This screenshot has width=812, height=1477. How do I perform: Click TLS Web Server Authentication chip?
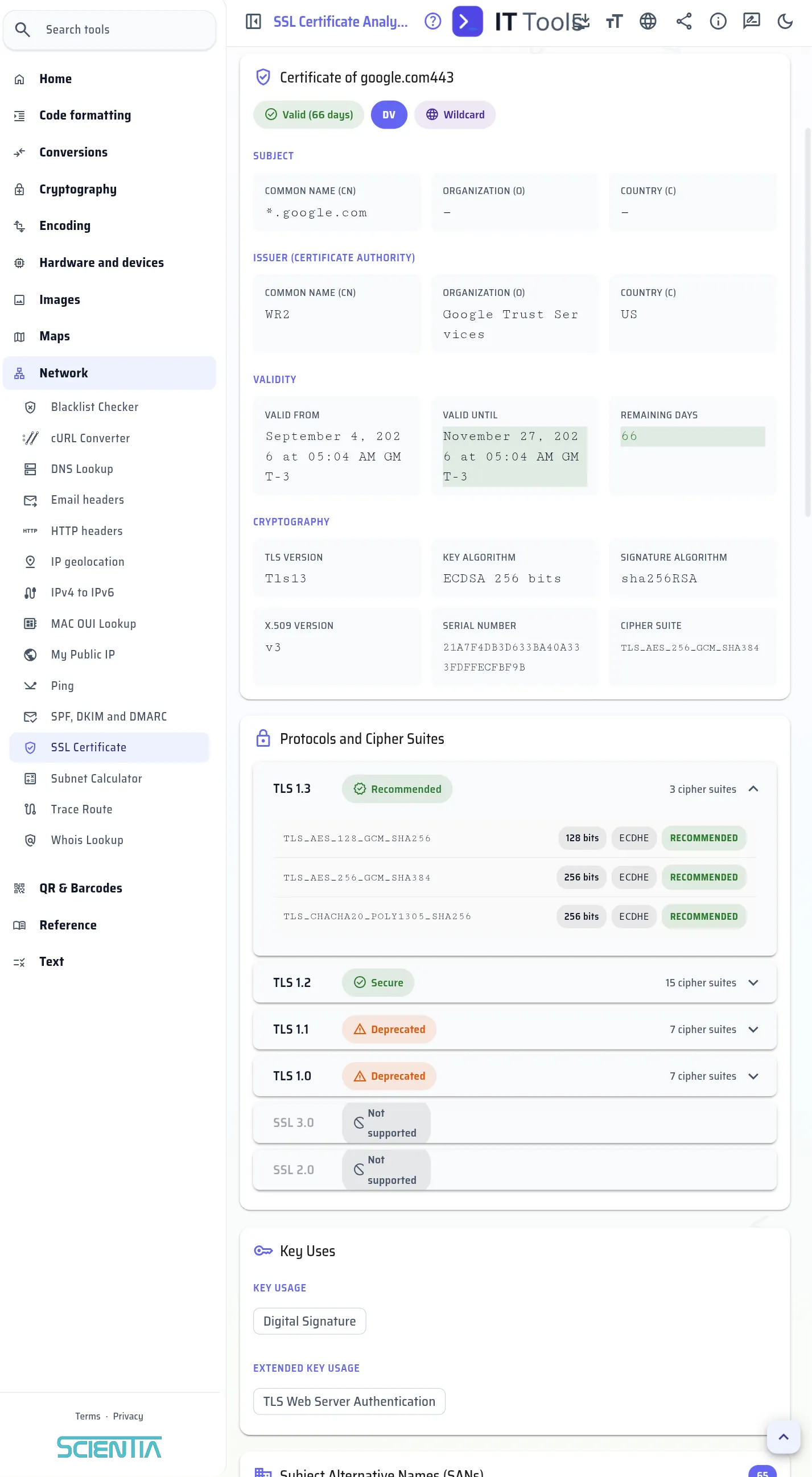tap(349, 1402)
